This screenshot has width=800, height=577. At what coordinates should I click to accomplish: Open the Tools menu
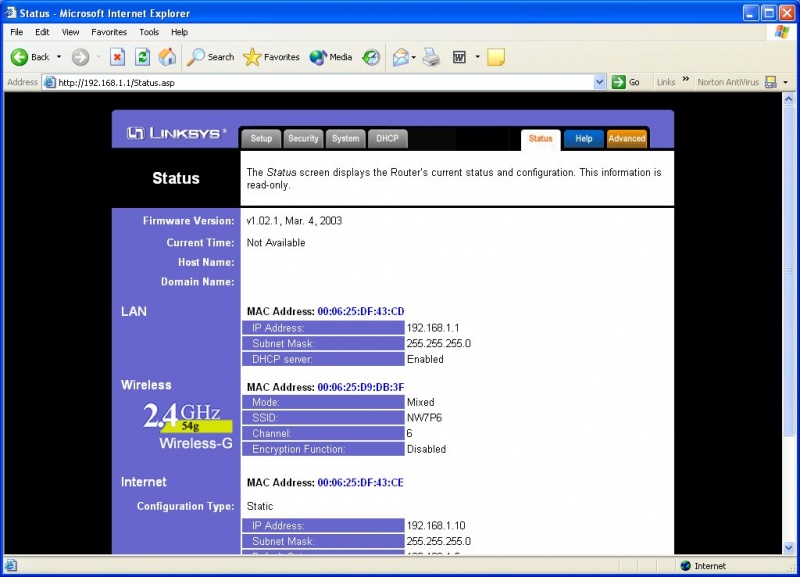(x=148, y=32)
